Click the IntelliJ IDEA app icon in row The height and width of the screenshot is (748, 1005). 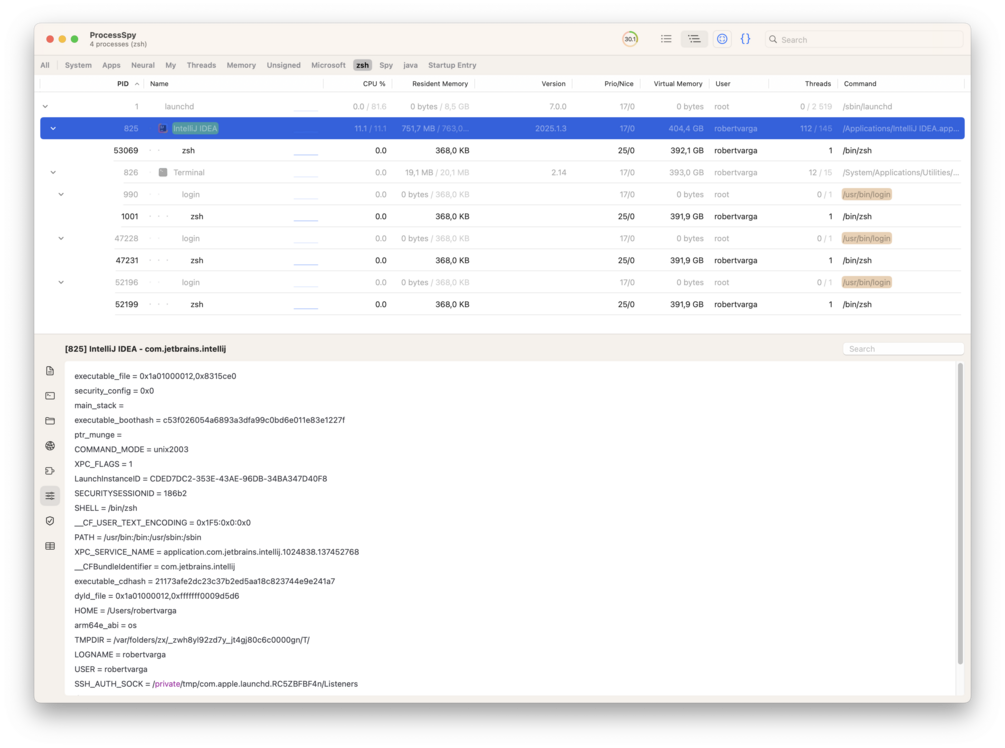[x=163, y=129]
